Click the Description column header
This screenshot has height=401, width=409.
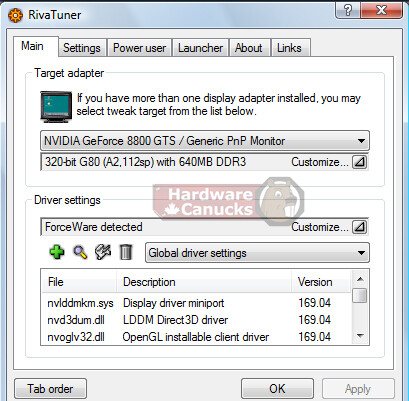(x=204, y=282)
